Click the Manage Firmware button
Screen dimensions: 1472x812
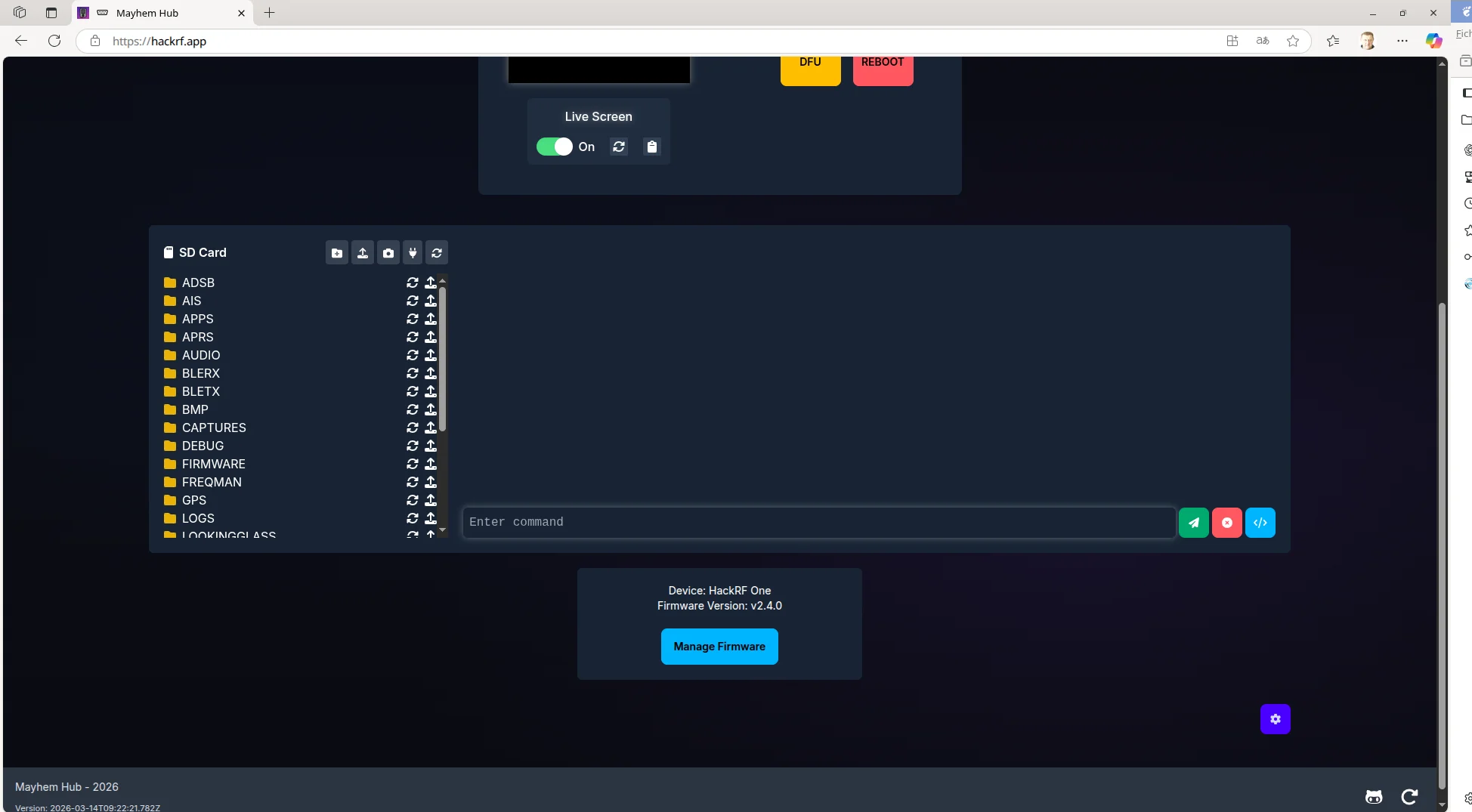click(x=719, y=647)
